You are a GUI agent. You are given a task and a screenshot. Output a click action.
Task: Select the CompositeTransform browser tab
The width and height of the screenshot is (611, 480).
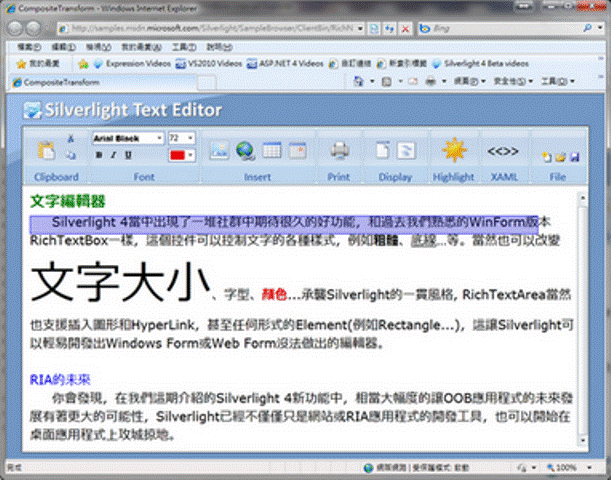pyautogui.click(x=103, y=82)
